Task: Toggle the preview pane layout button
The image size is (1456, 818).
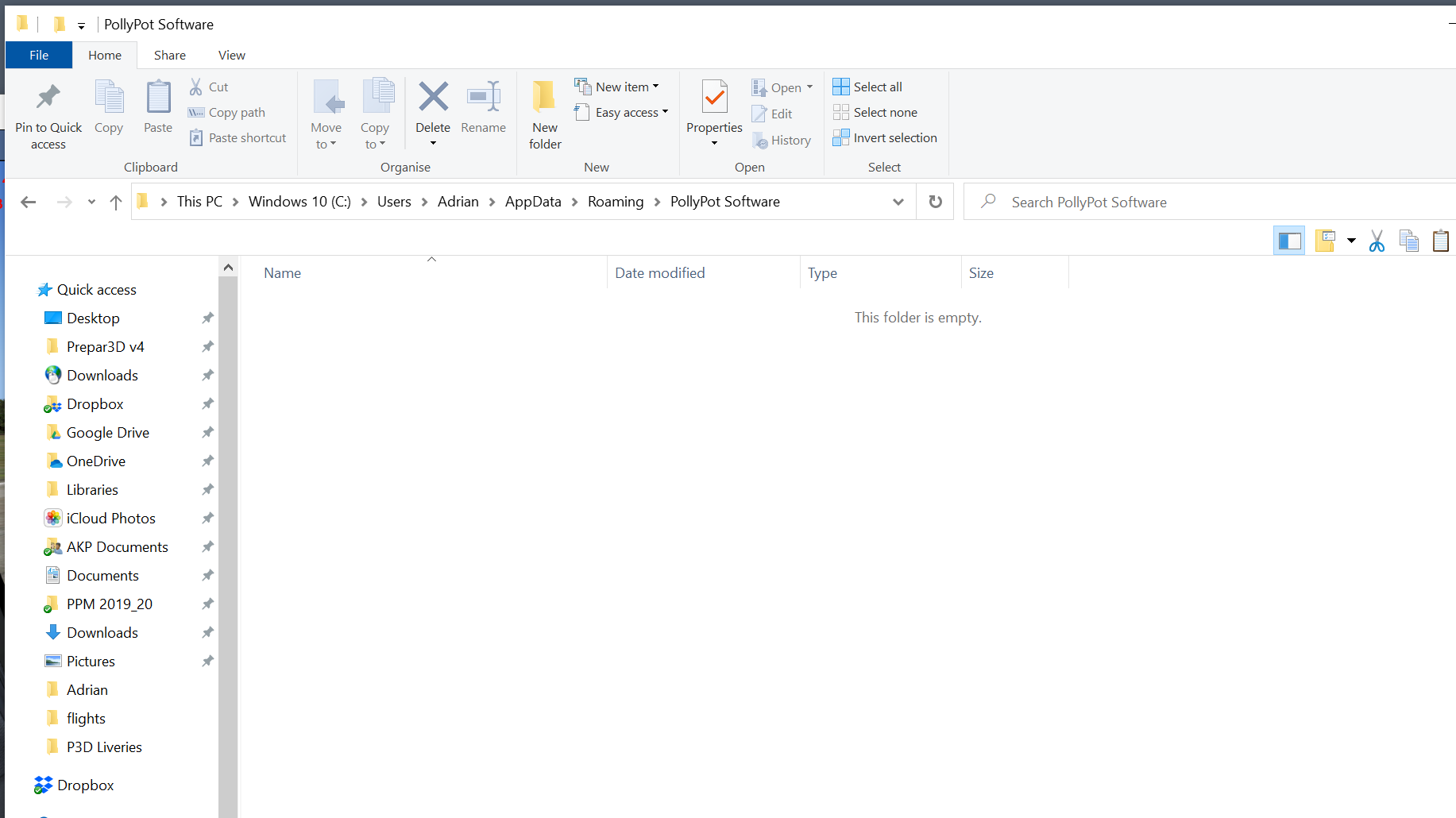Action: coord(1288,241)
